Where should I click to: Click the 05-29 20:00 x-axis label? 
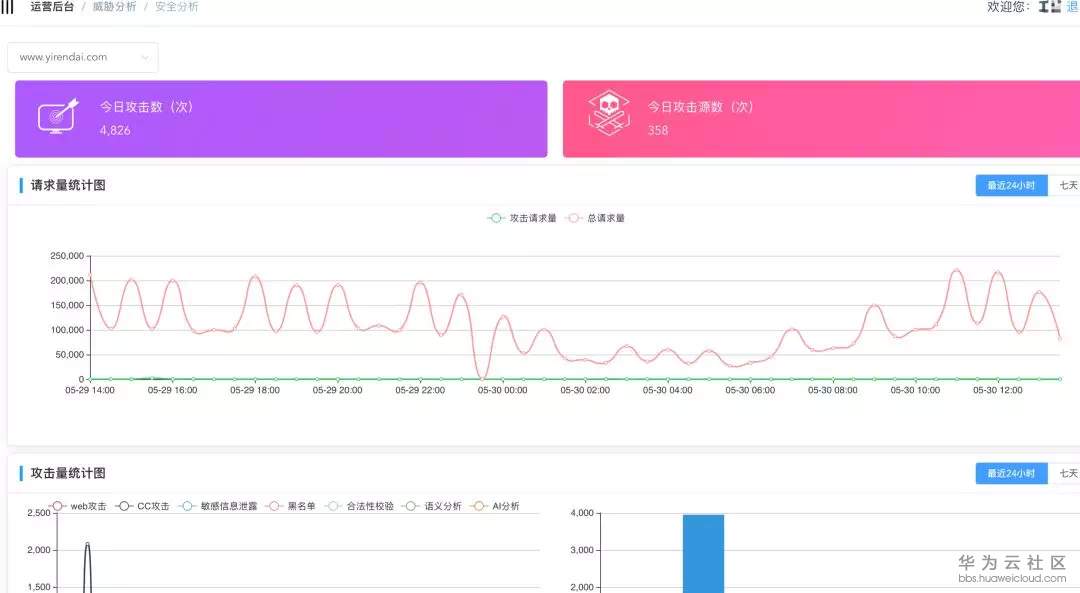click(x=338, y=391)
